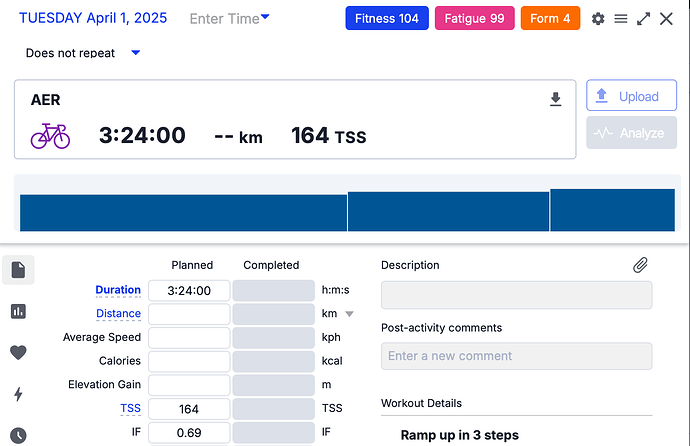Click the TUESDAY April 1, 2025 date
690x446 pixels.
click(93, 18)
